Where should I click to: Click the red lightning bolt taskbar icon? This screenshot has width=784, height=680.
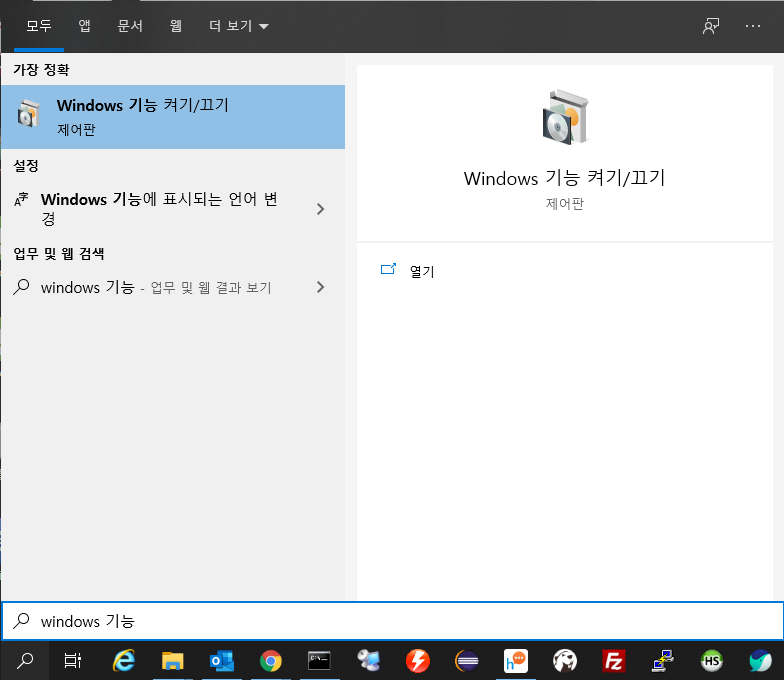coord(418,660)
